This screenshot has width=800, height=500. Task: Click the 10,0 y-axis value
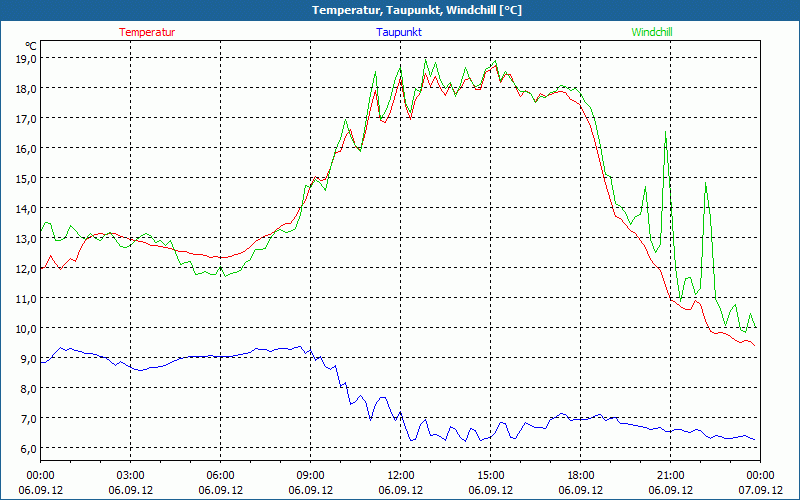point(27,329)
